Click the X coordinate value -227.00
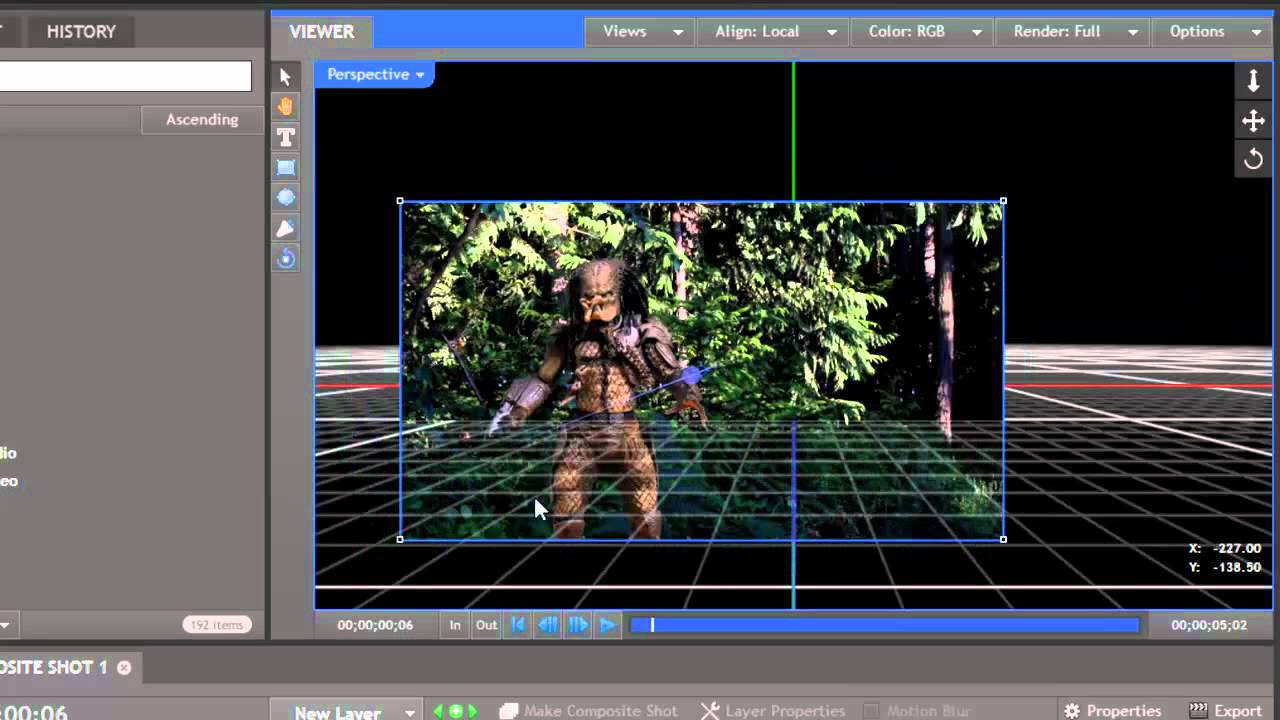The image size is (1280, 720). coord(1237,548)
